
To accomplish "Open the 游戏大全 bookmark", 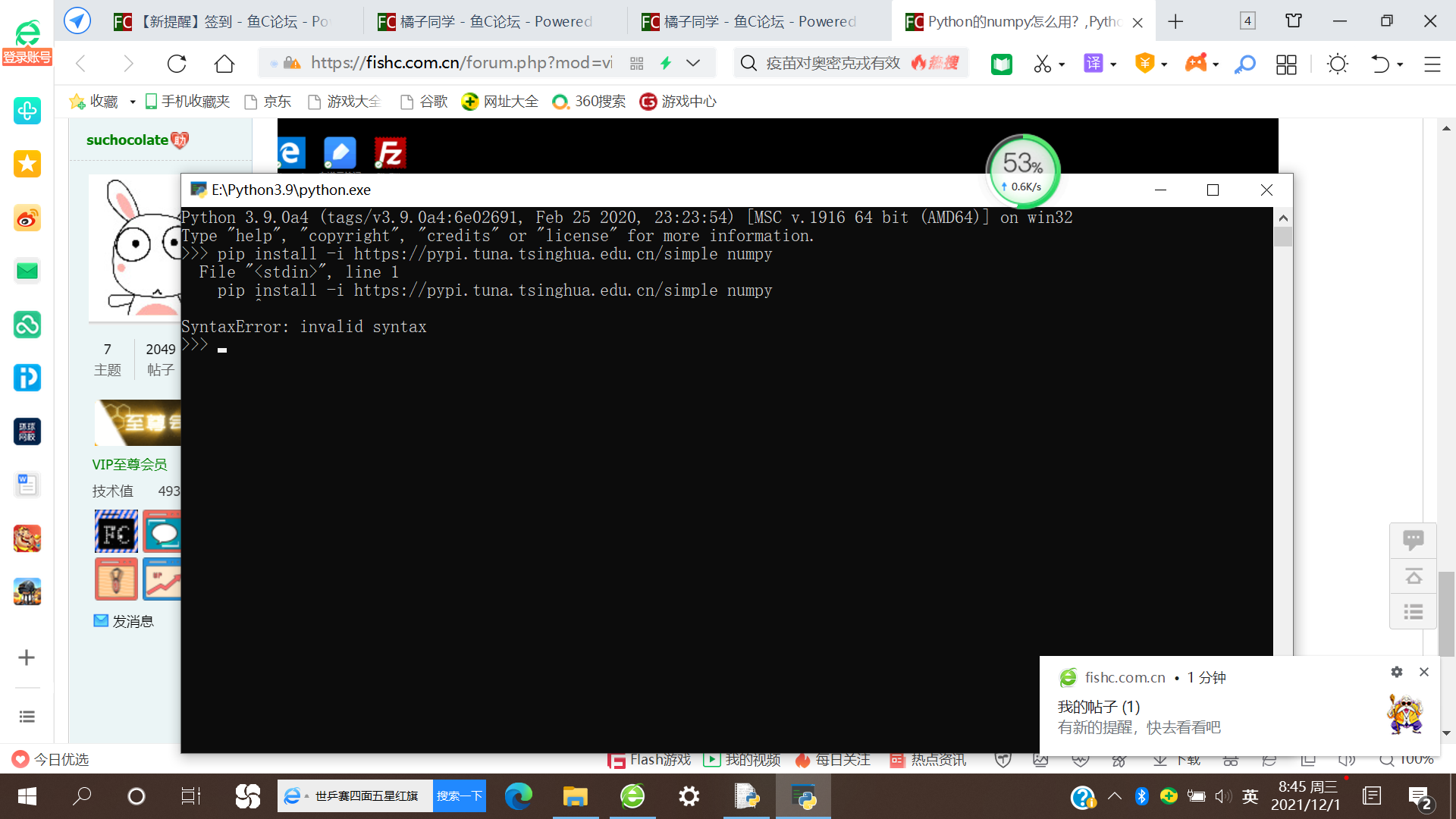I will 345,102.
